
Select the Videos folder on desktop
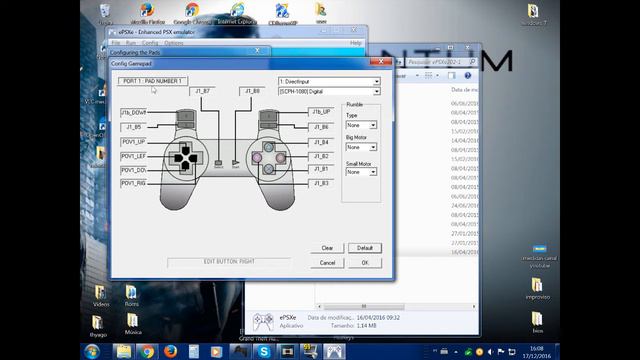click(101, 296)
